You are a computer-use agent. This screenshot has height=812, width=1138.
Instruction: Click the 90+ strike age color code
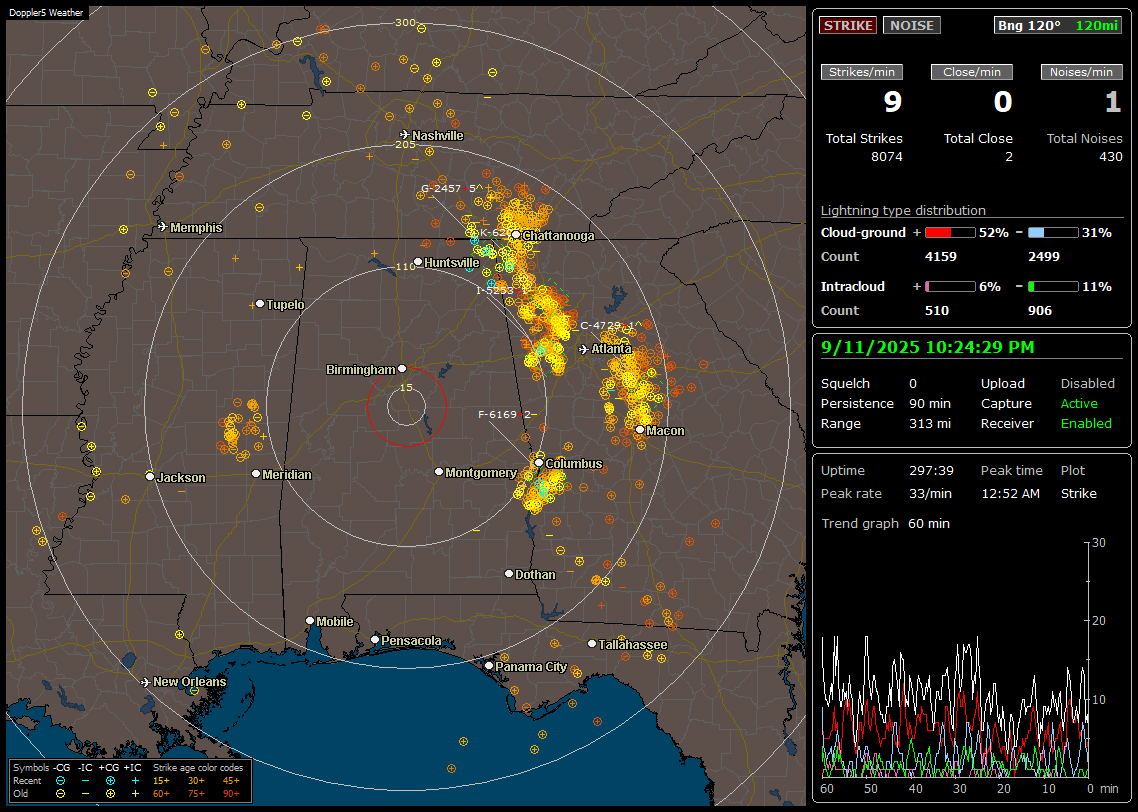pyautogui.click(x=231, y=794)
